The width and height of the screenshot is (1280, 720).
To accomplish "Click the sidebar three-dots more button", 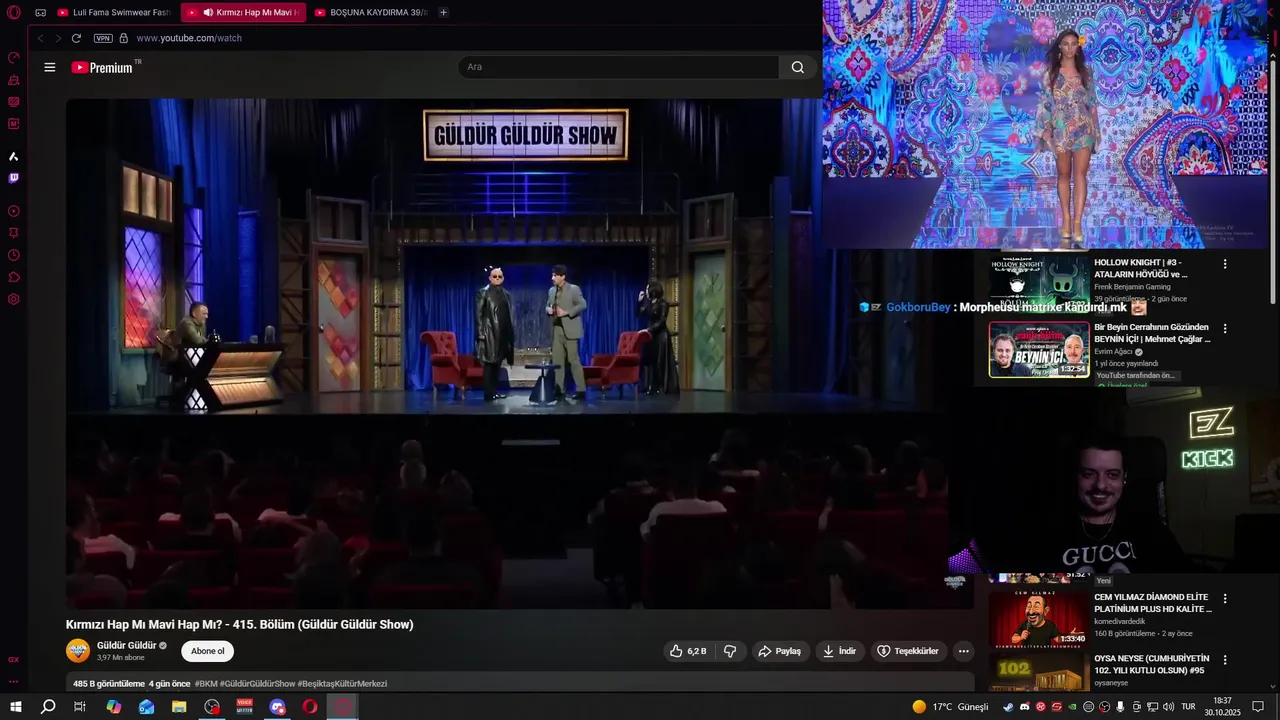I will (14, 682).
